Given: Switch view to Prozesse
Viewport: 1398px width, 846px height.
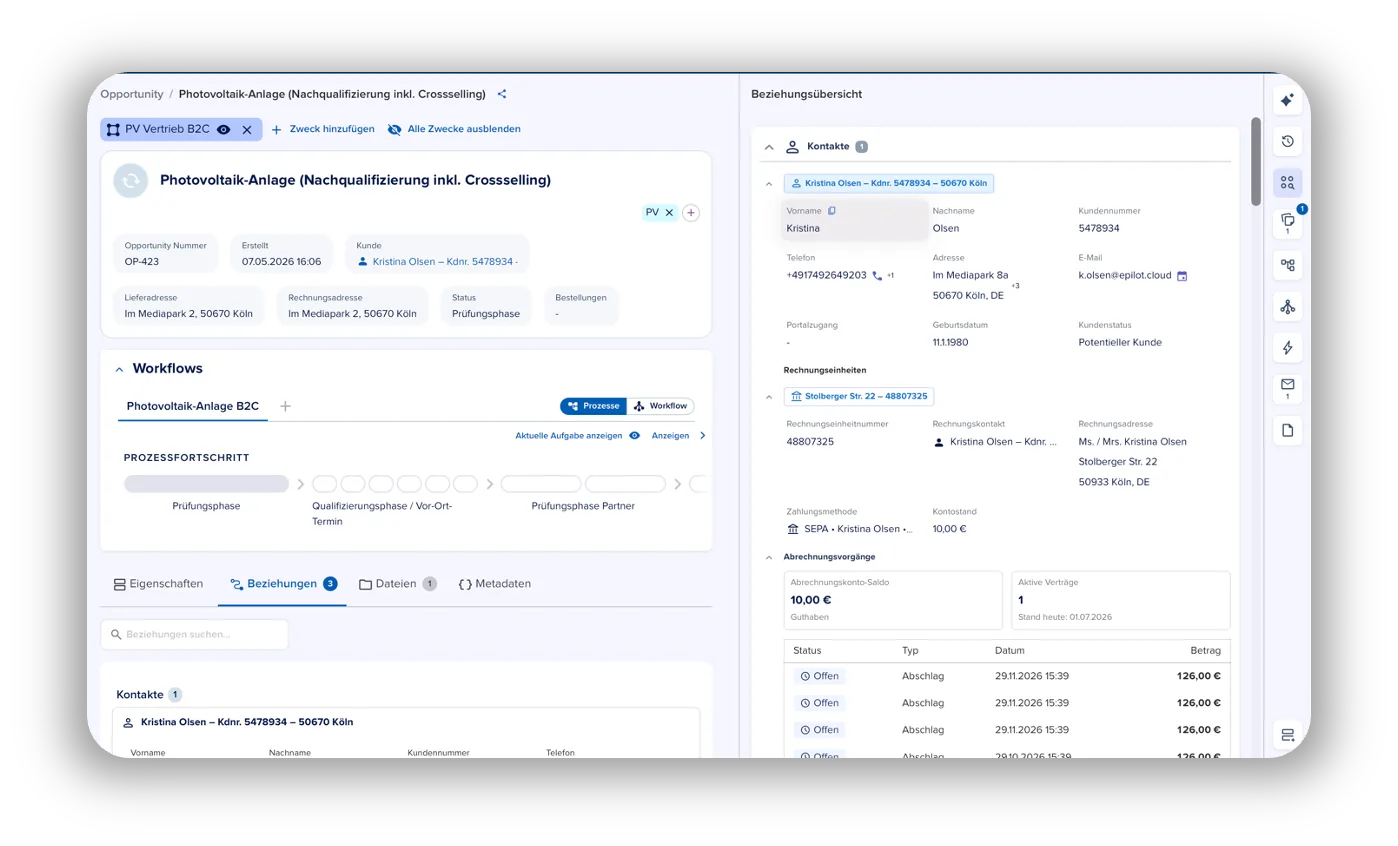Looking at the screenshot, I should point(594,406).
